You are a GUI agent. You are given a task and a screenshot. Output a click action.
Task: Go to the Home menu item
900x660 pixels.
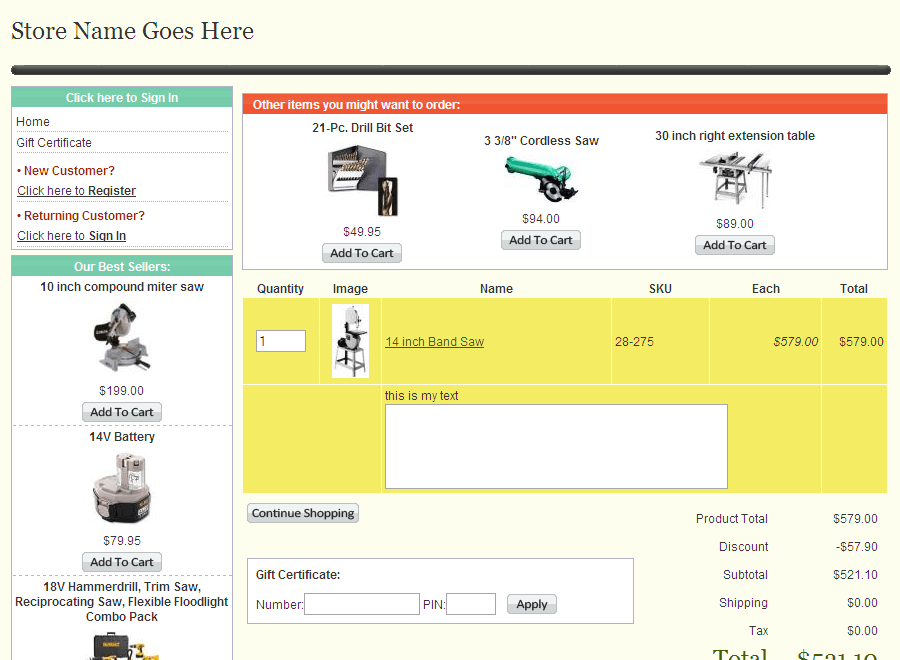point(33,122)
